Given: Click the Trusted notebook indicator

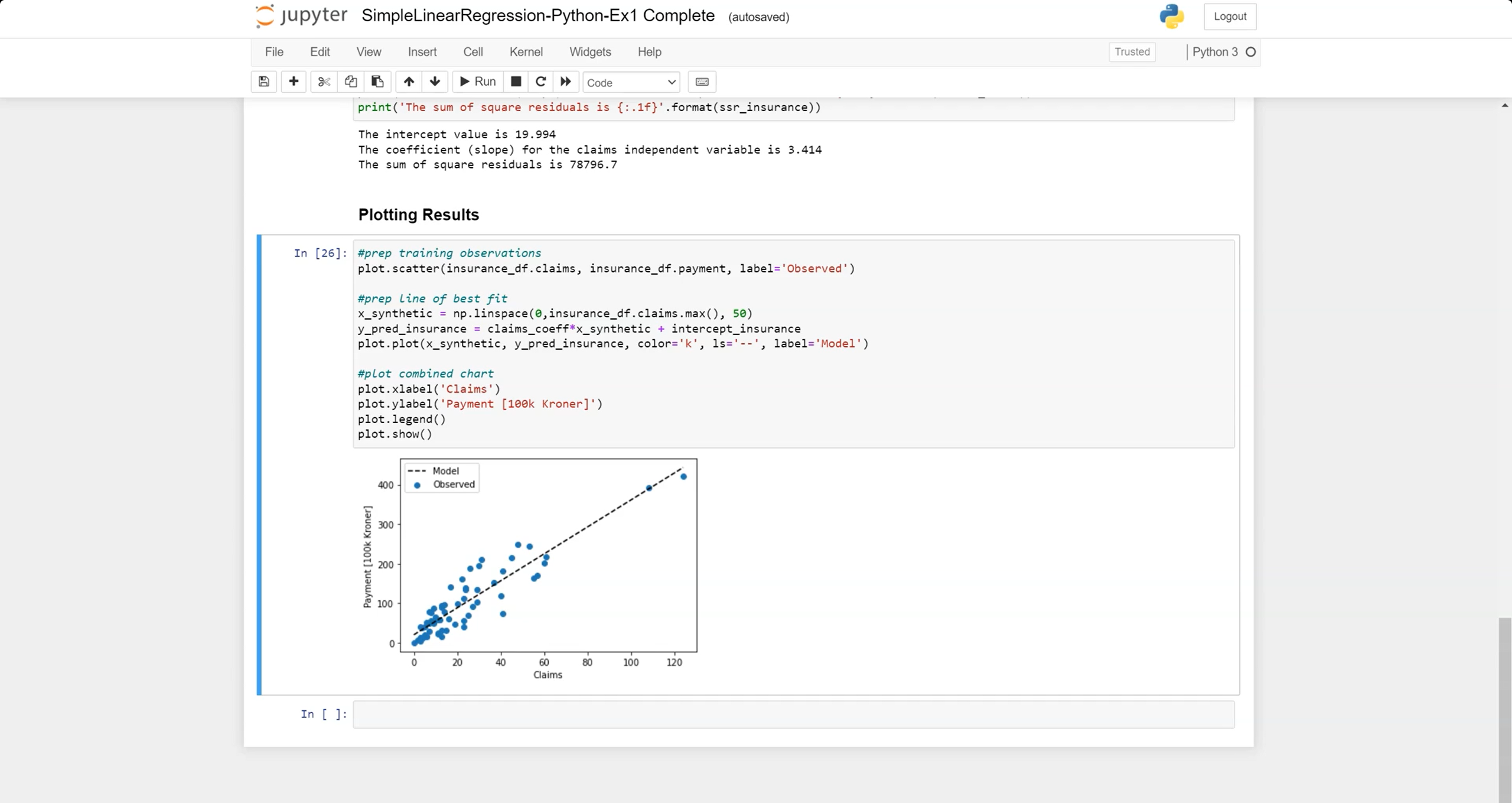Looking at the screenshot, I should [1132, 52].
